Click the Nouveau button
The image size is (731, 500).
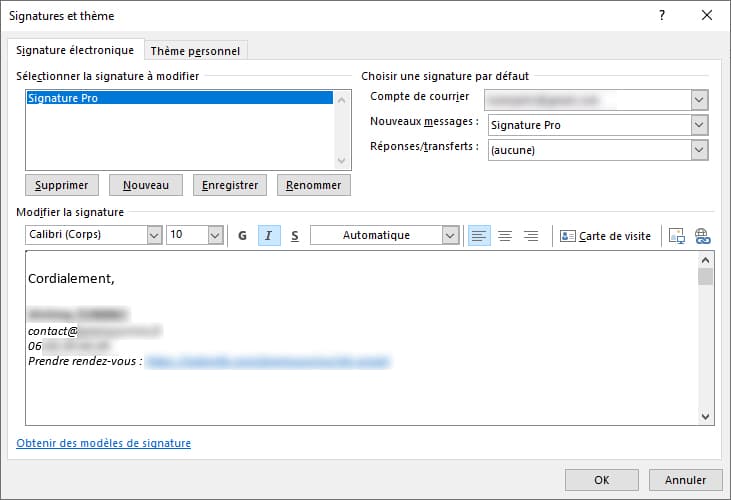tap(146, 185)
